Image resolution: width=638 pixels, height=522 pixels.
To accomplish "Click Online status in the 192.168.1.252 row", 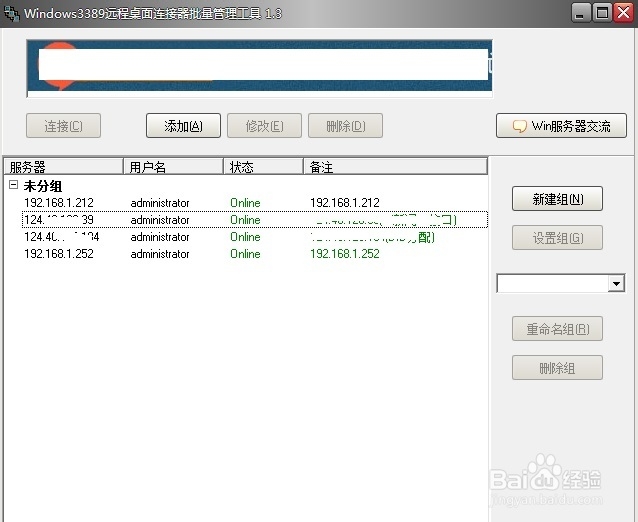I will click(245, 254).
